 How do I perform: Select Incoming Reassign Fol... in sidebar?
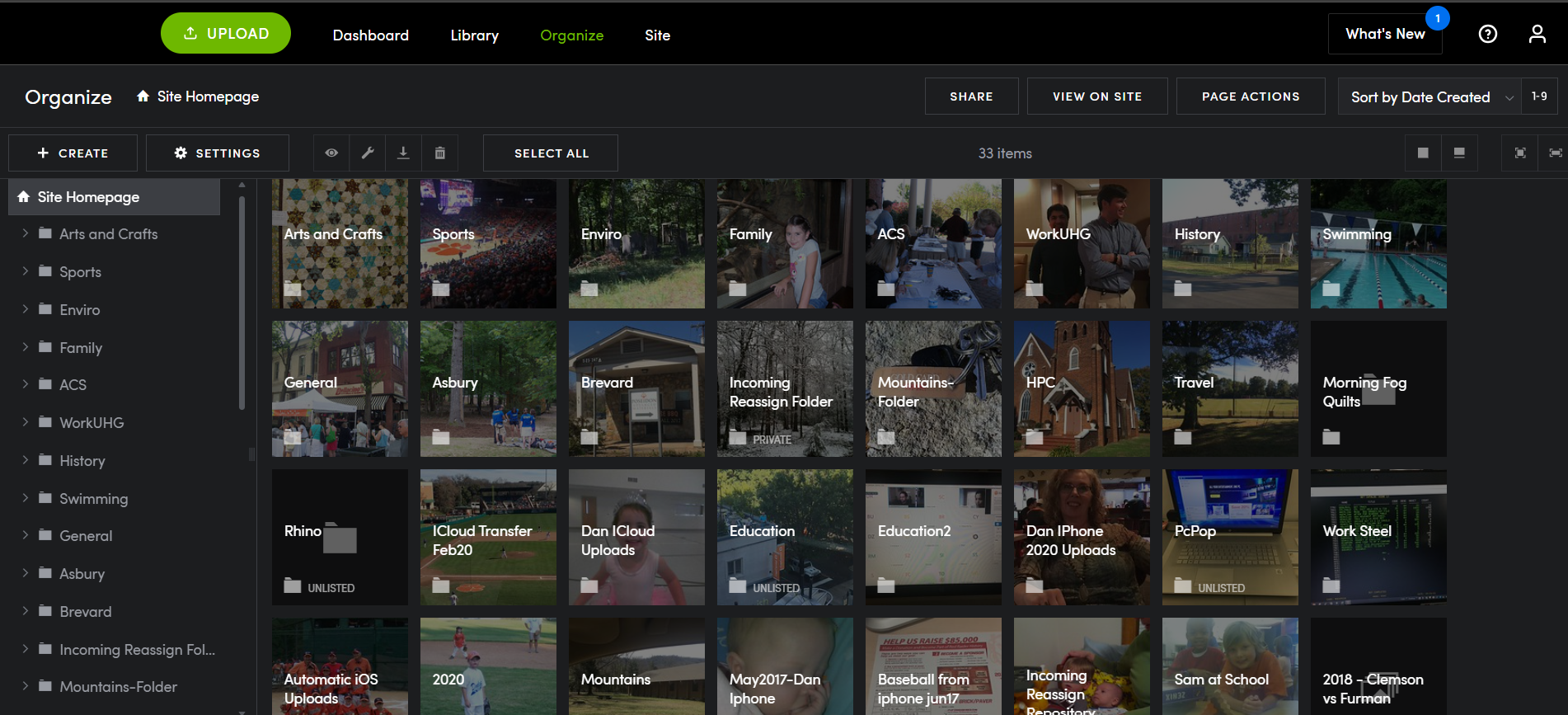(x=137, y=649)
